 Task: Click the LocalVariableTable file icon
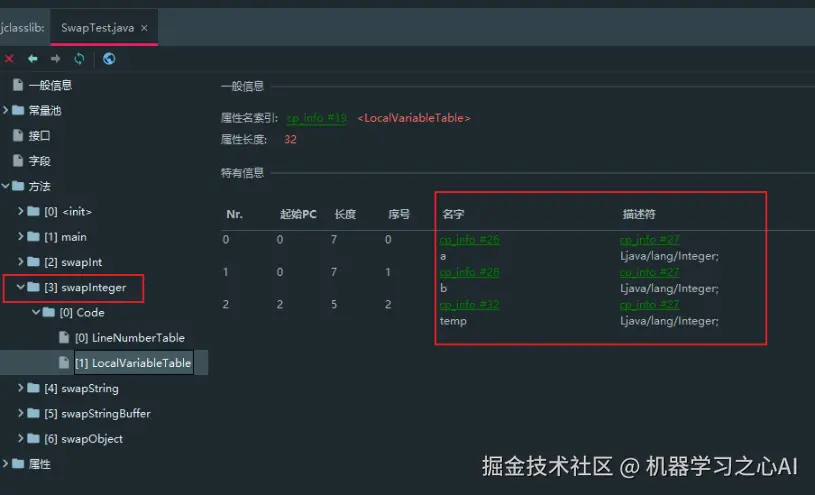point(64,363)
